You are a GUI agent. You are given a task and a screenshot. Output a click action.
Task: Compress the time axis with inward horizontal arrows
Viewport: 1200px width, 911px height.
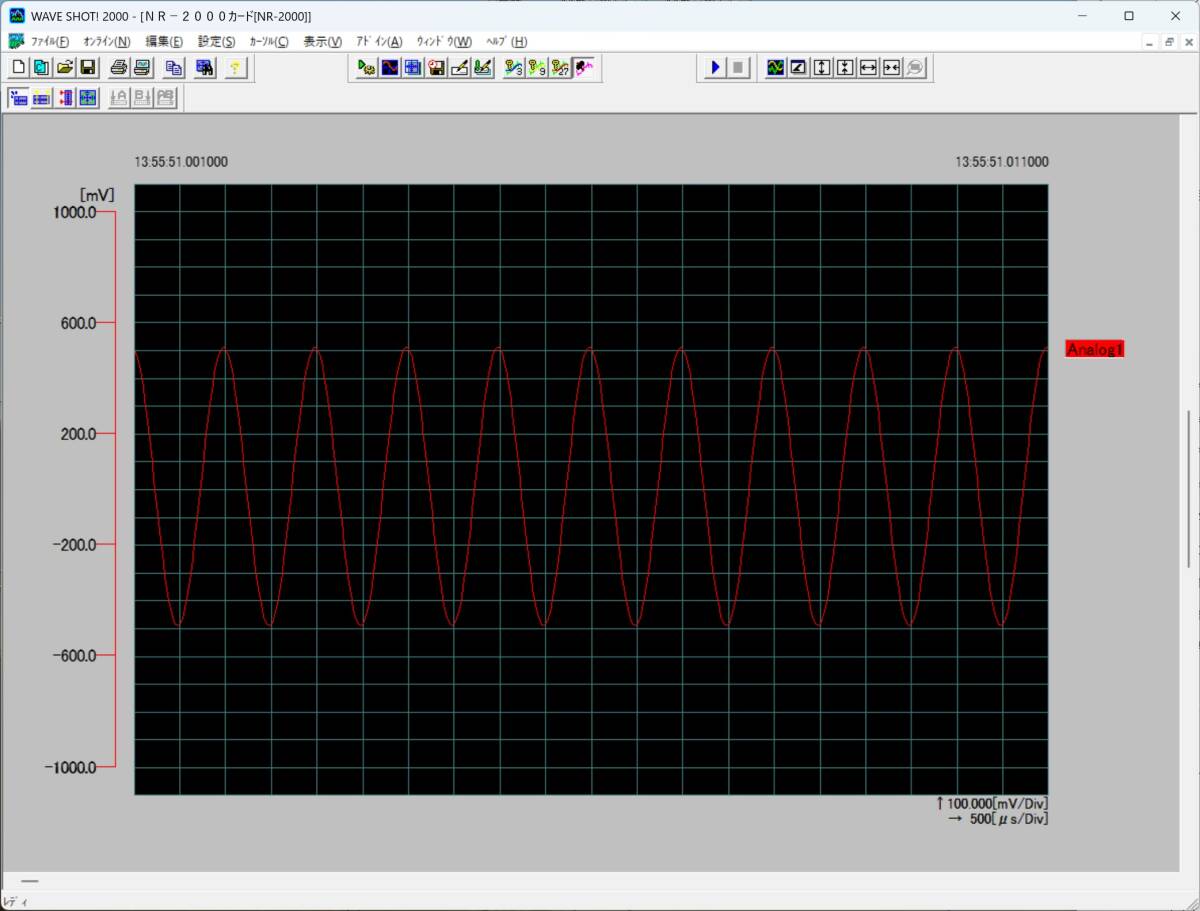pos(891,68)
